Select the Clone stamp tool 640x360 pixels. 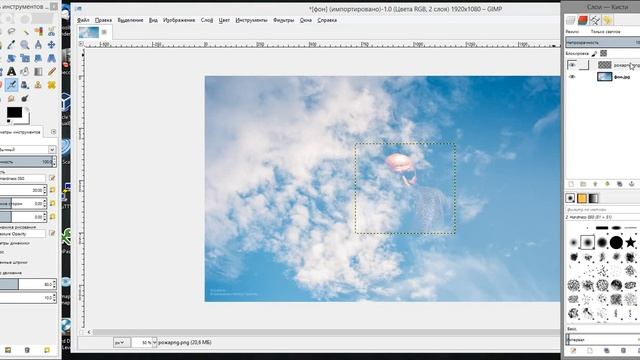pyautogui.click(x=38, y=85)
